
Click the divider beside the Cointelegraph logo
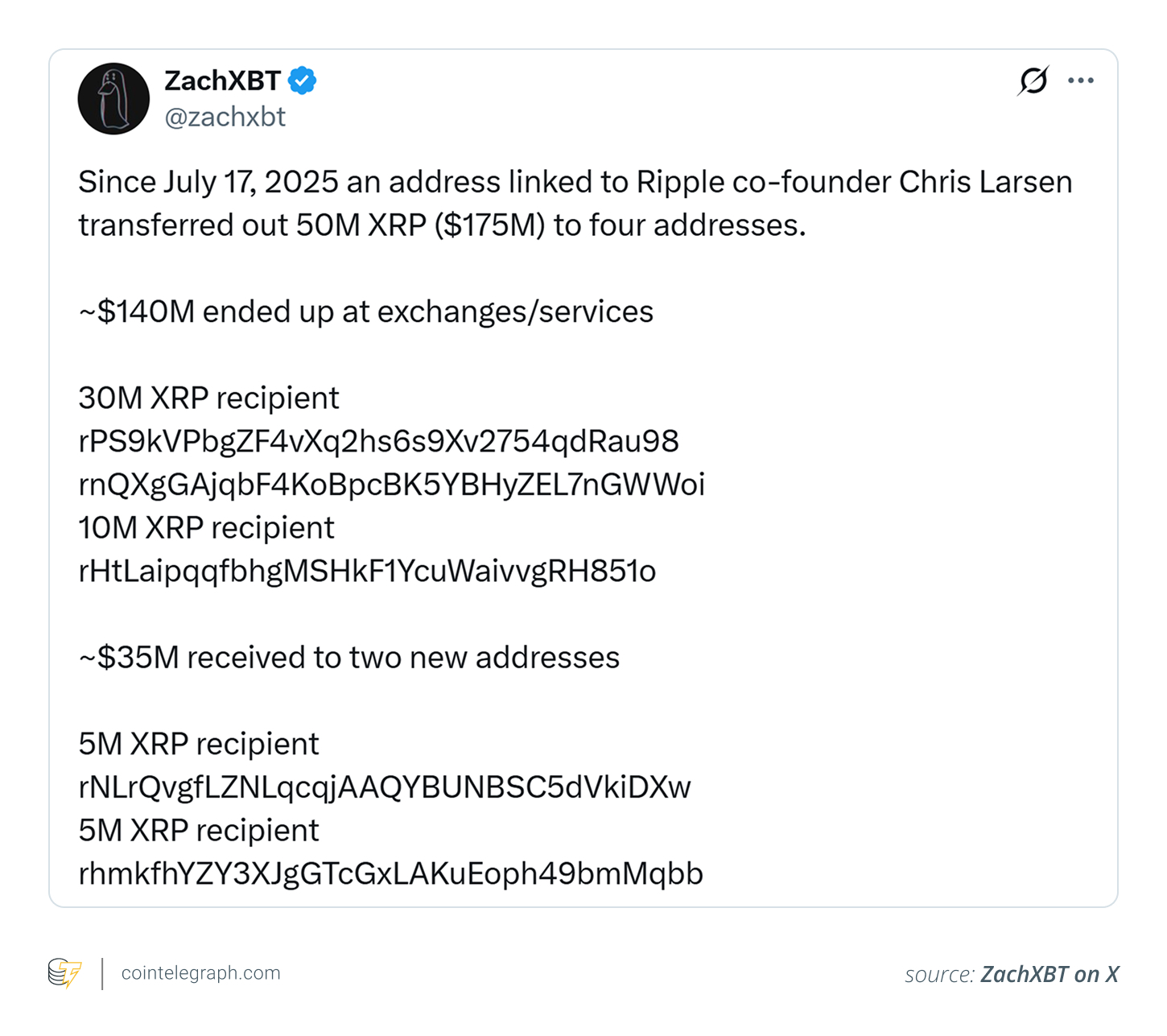[101, 973]
